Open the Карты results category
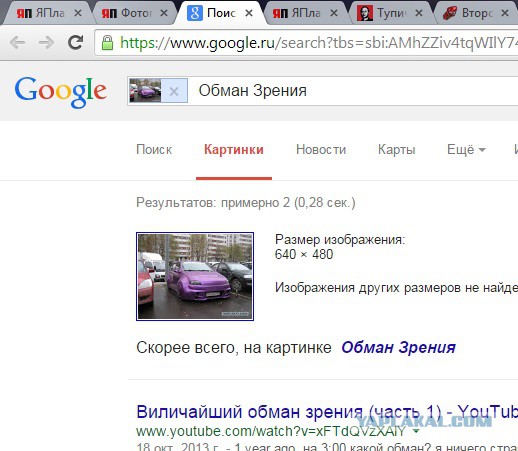518x451 pixels. pos(397,150)
